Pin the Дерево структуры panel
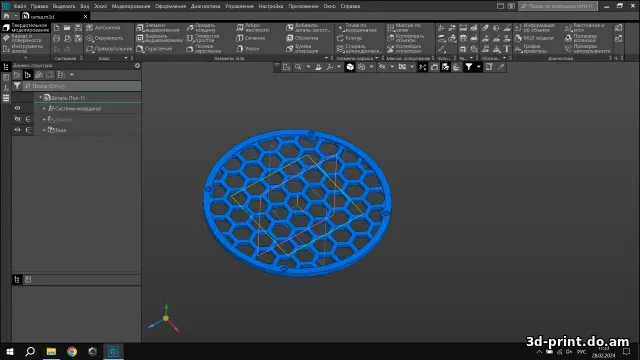This screenshot has height=360, width=640. 138,65
